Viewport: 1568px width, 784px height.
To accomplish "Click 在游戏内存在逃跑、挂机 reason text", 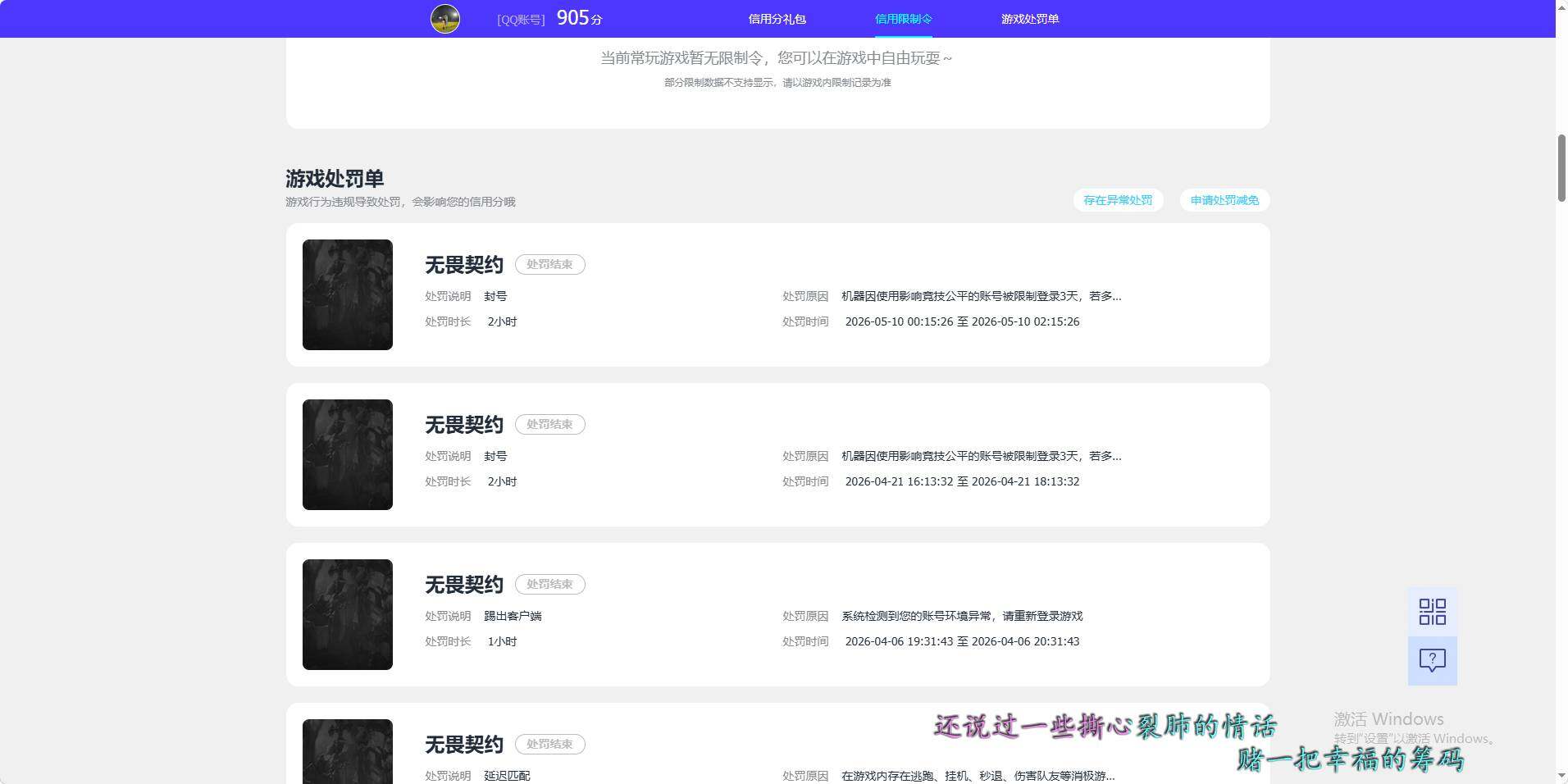I will (978, 776).
